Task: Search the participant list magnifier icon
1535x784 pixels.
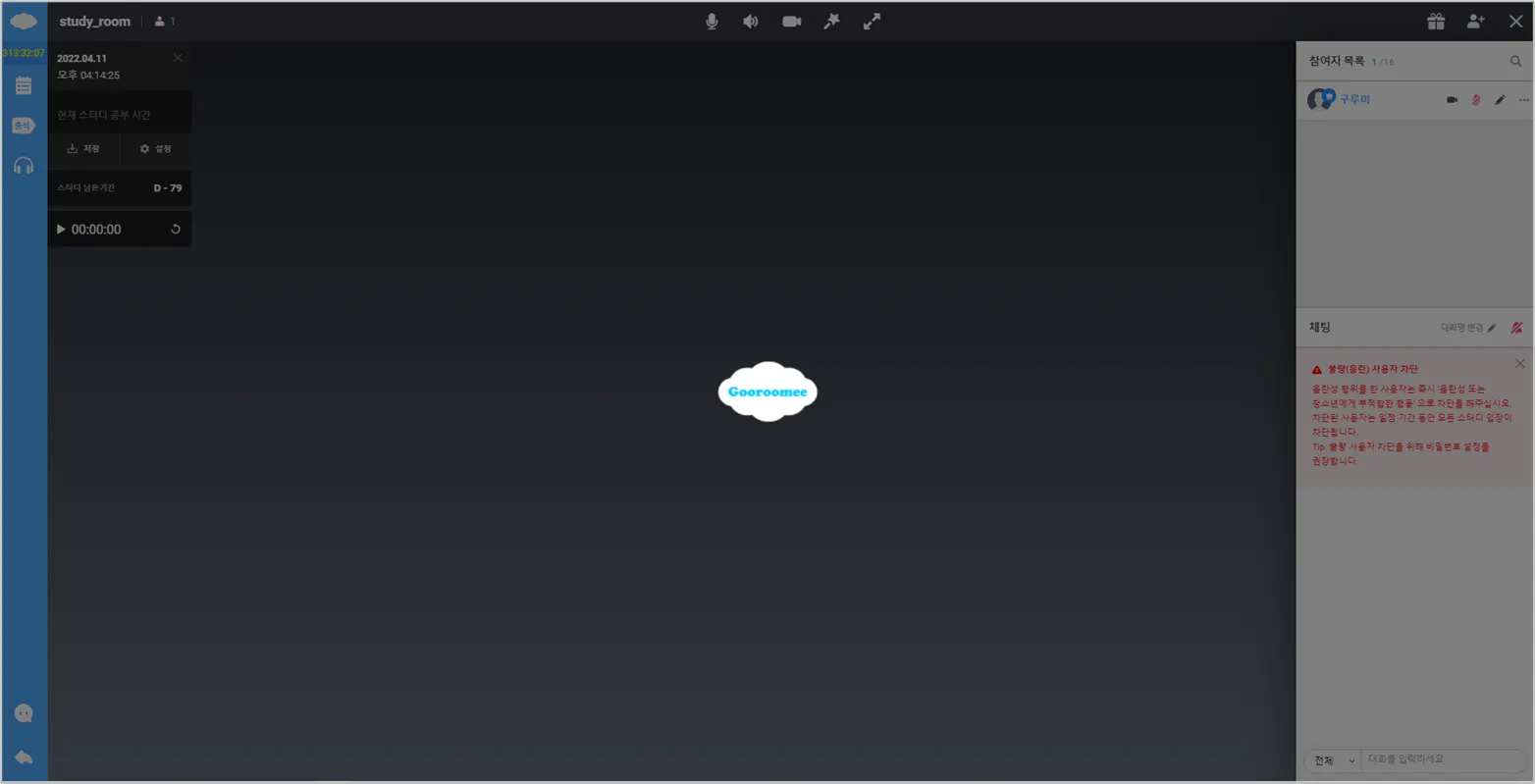Action: pyautogui.click(x=1515, y=61)
